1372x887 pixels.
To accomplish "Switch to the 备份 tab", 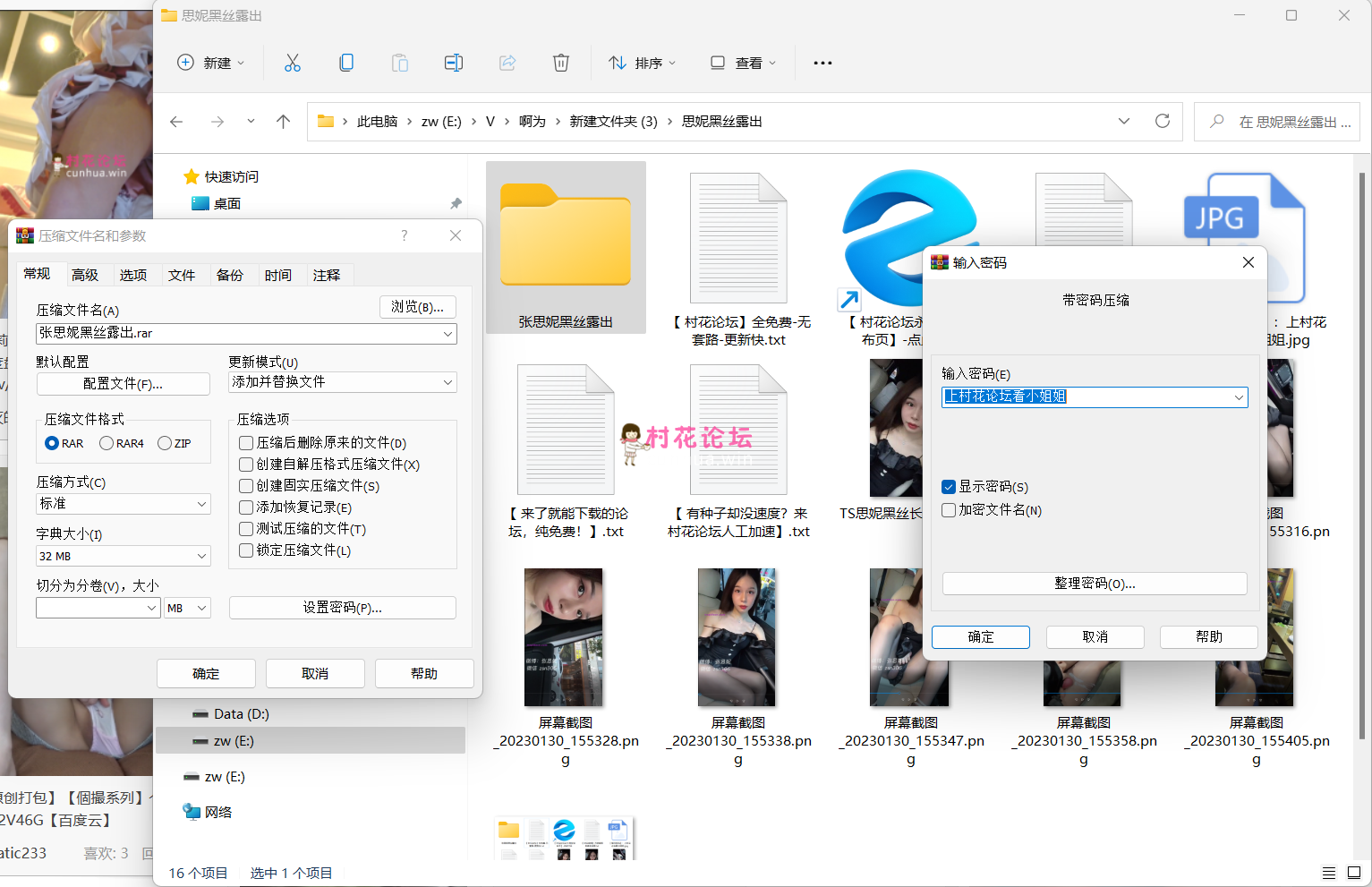I will pos(230,275).
